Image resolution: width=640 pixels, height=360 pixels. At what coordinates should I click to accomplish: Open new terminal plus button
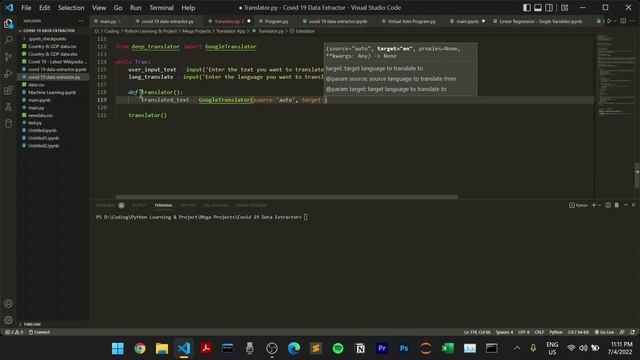[x=594, y=205]
